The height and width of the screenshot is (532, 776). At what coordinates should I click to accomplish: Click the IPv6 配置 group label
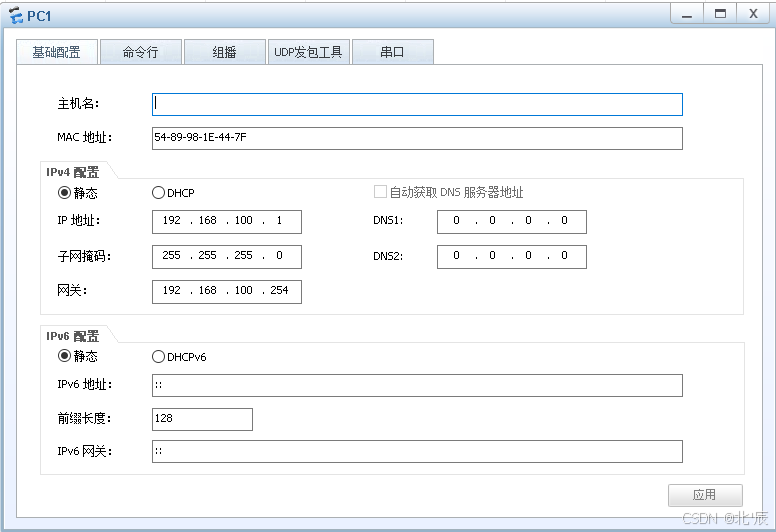(x=73, y=336)
